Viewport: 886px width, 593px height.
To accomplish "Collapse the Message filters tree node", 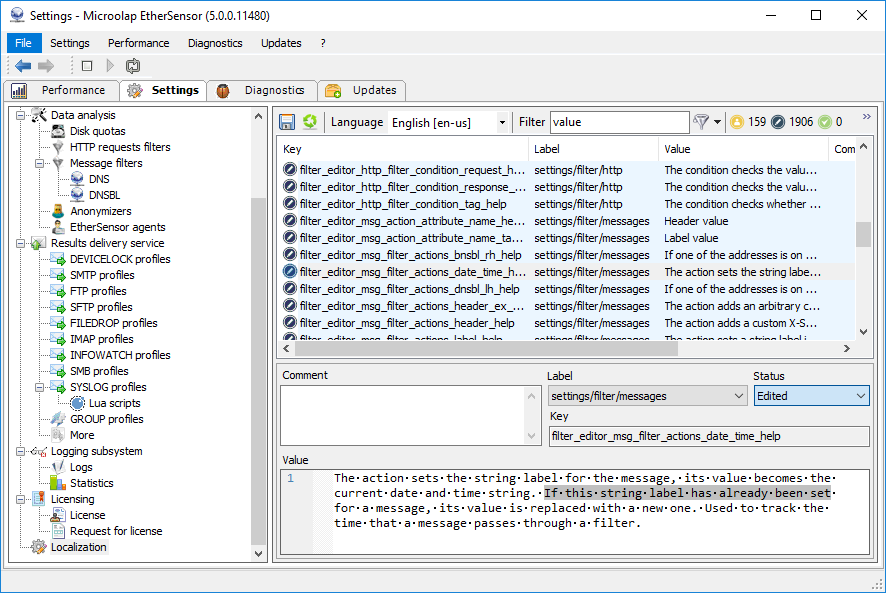I will click(x=39, y=163).
